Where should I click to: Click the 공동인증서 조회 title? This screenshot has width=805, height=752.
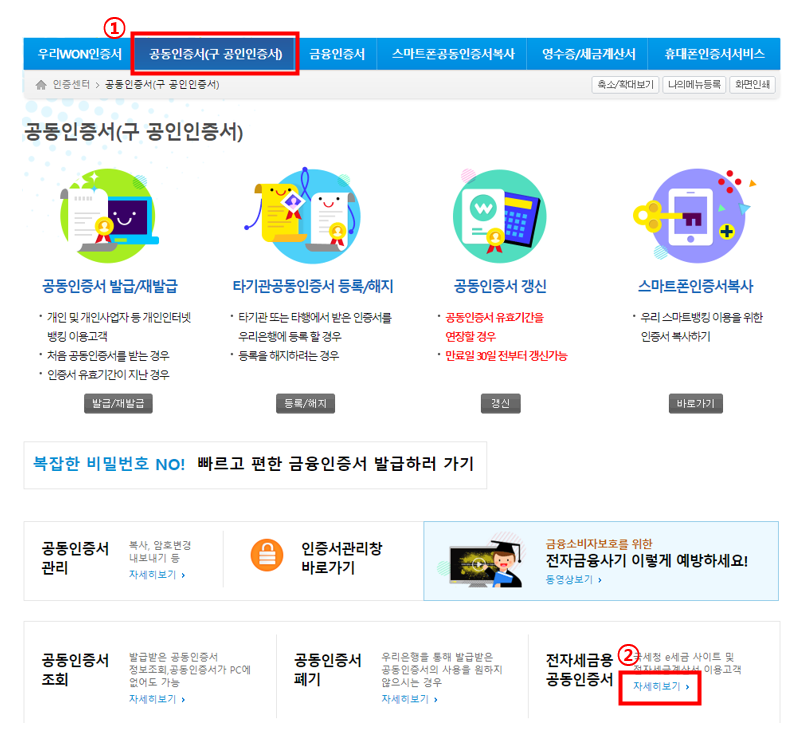point(75,670)
